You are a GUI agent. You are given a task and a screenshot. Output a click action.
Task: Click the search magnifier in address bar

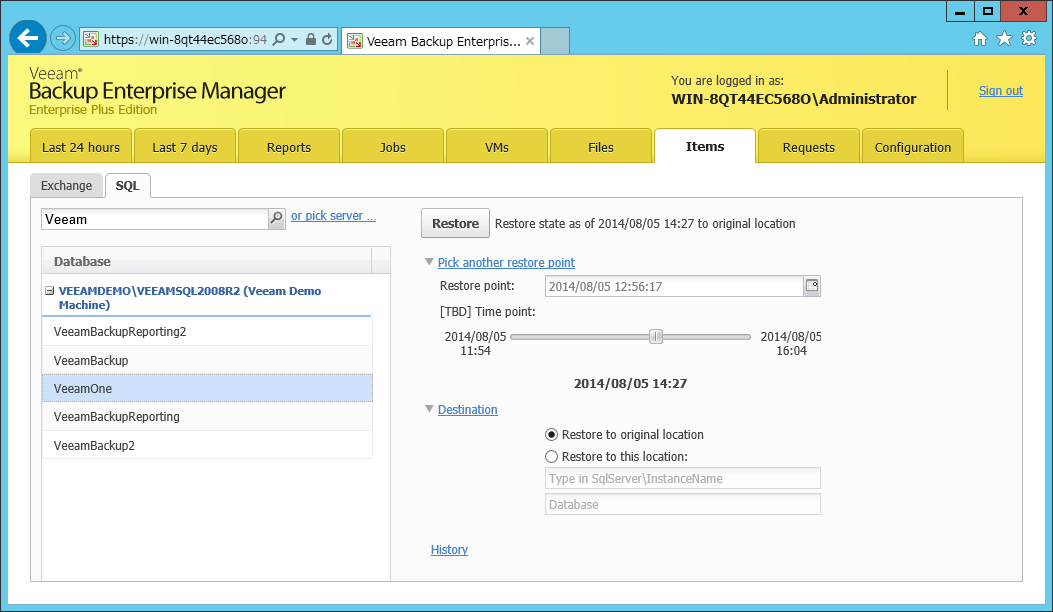point(279,40)
